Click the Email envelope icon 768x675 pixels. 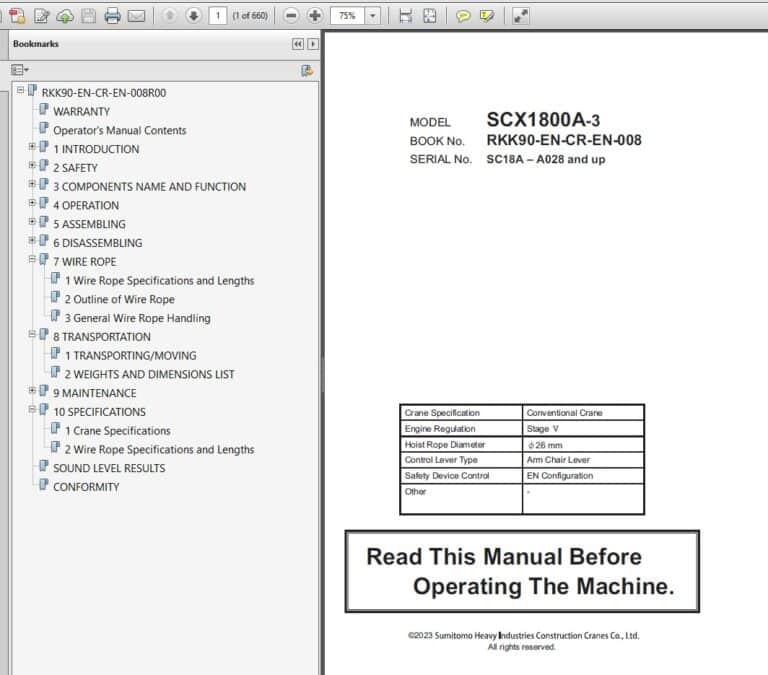136,16
